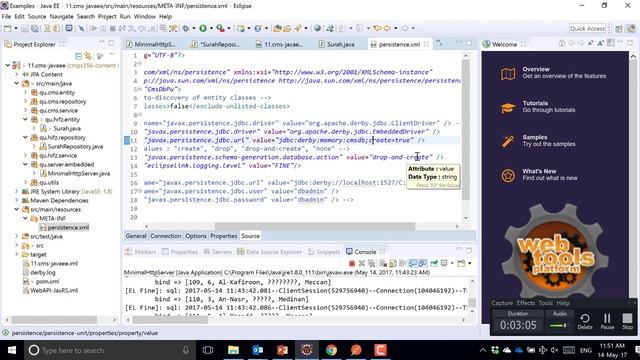This screenshot has height=360, width=640.
Task: Click the editor horizontal scrollbar
Action: click(x=315, y=226)
